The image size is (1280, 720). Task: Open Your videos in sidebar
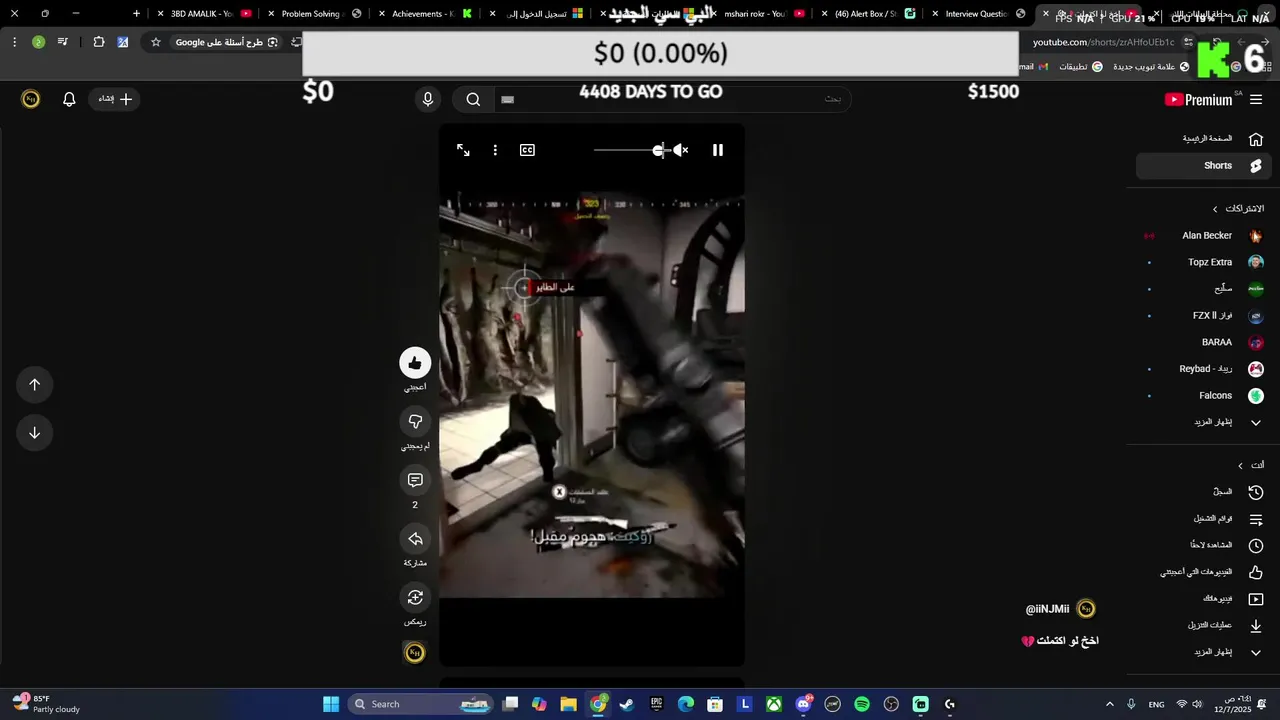click(1204, 599)
